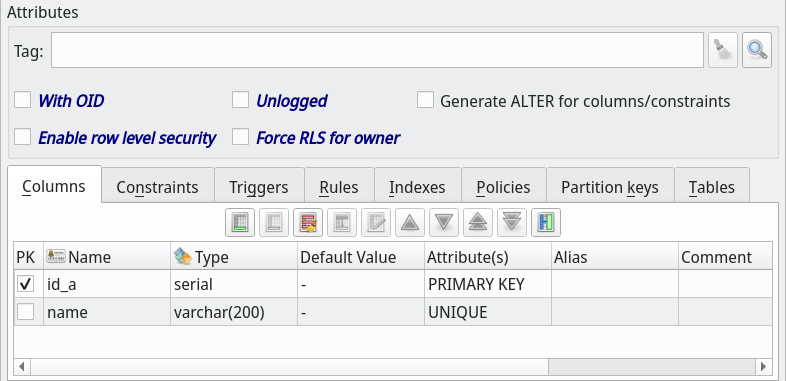Clear the Tag field with broom icon
Image resolution: width=786 pixels, height=381 pixels.
[x=723, y=50]
